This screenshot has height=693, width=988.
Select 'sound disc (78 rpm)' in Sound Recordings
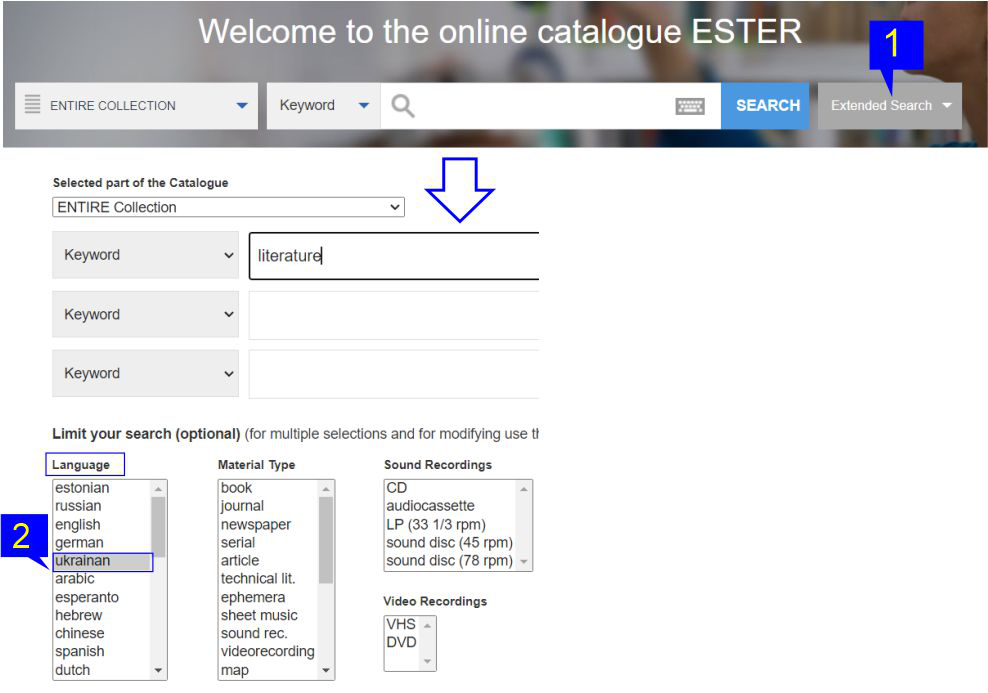[x=449, y=561]
